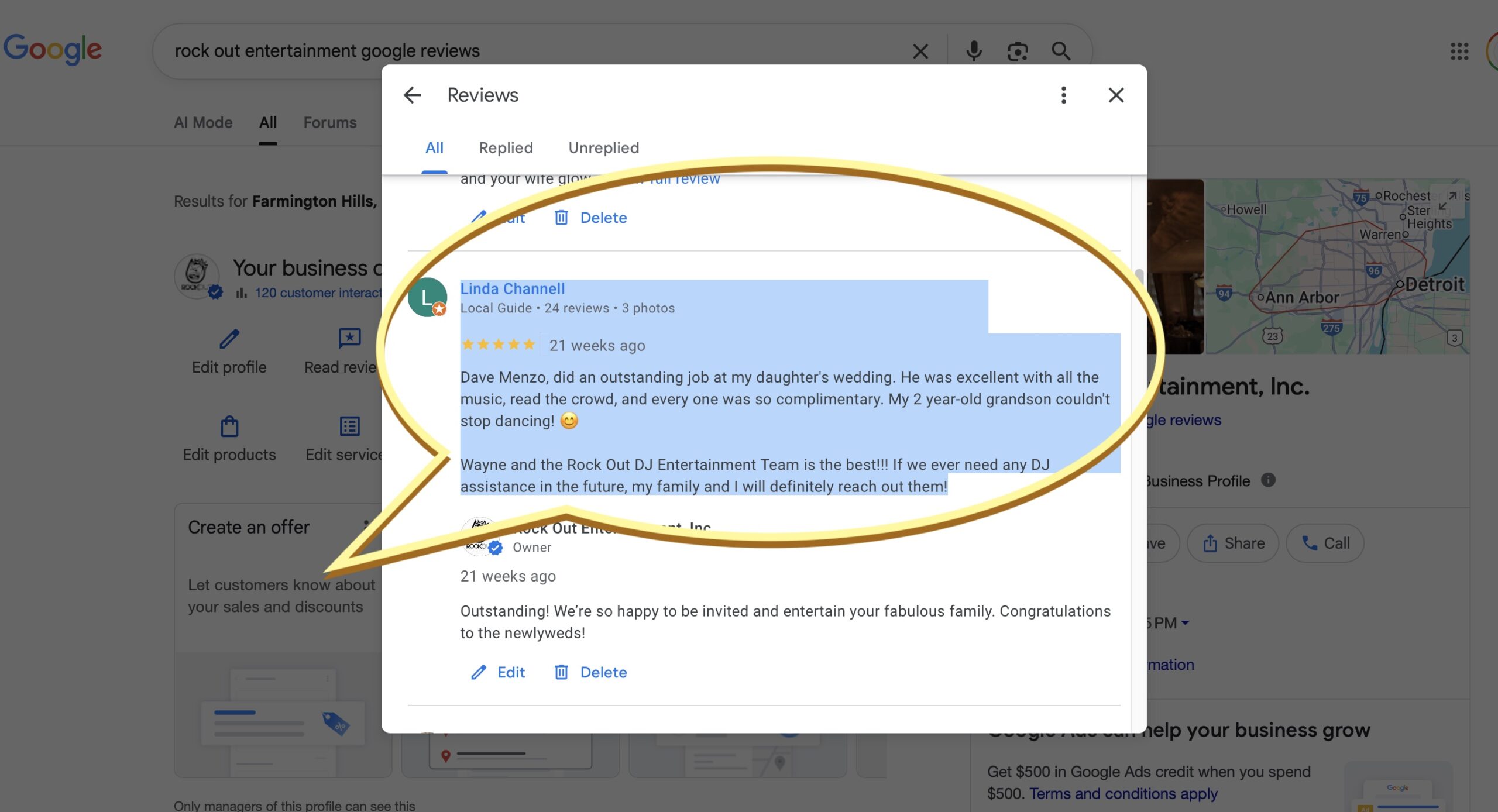Open the Forums search tab
Image resolution: width=1498 pixels, height=812 pixels.
point(329,122)
